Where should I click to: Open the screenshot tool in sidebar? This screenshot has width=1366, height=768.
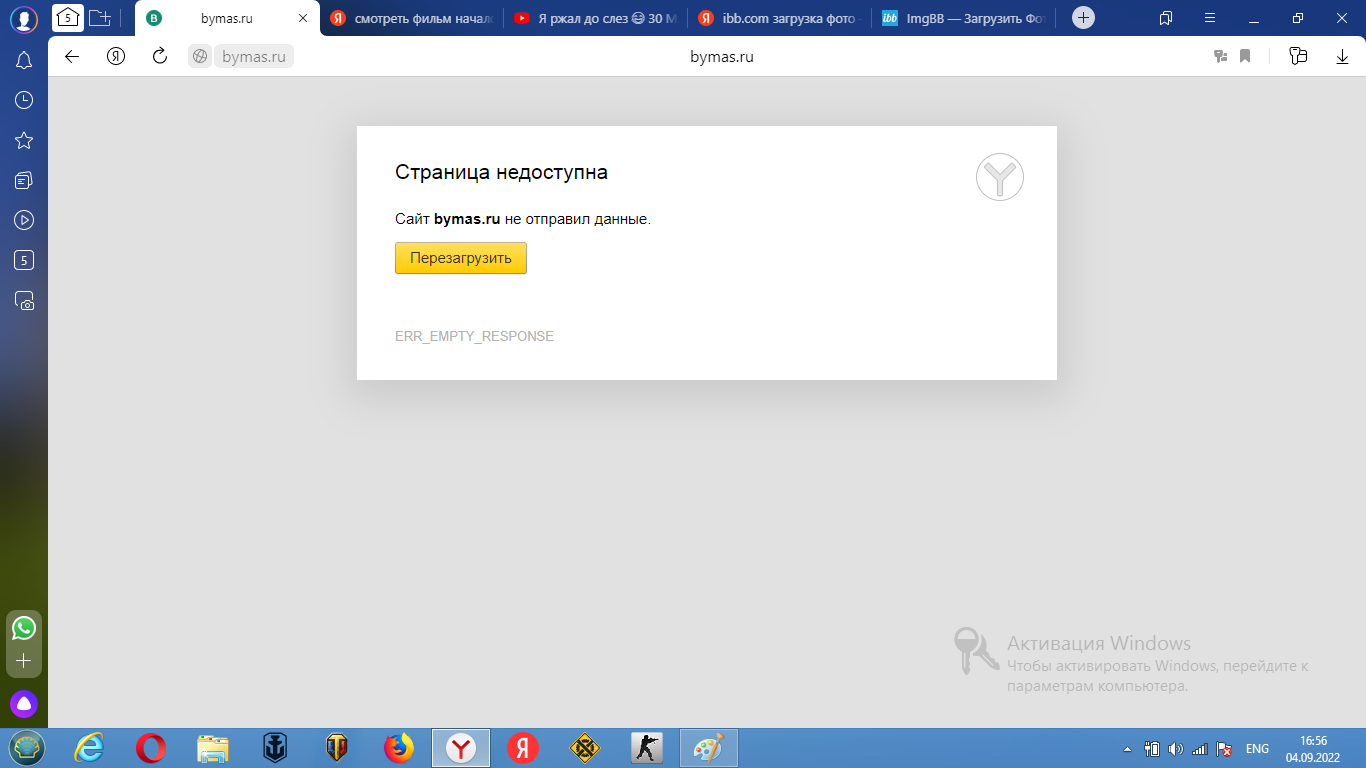point(24,300)
